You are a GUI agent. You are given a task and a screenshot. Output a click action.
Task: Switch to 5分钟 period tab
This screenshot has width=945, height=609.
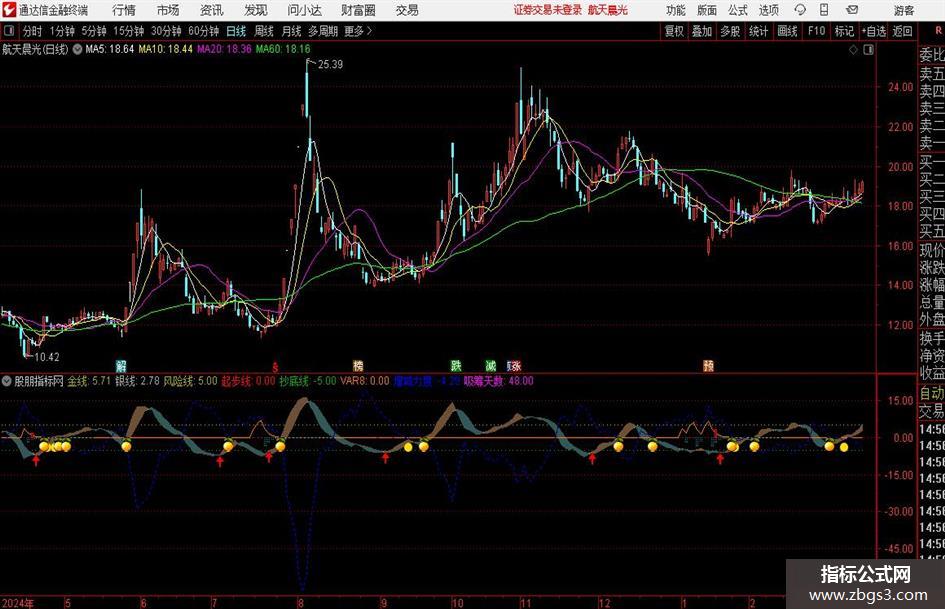(x=93, y=31)
